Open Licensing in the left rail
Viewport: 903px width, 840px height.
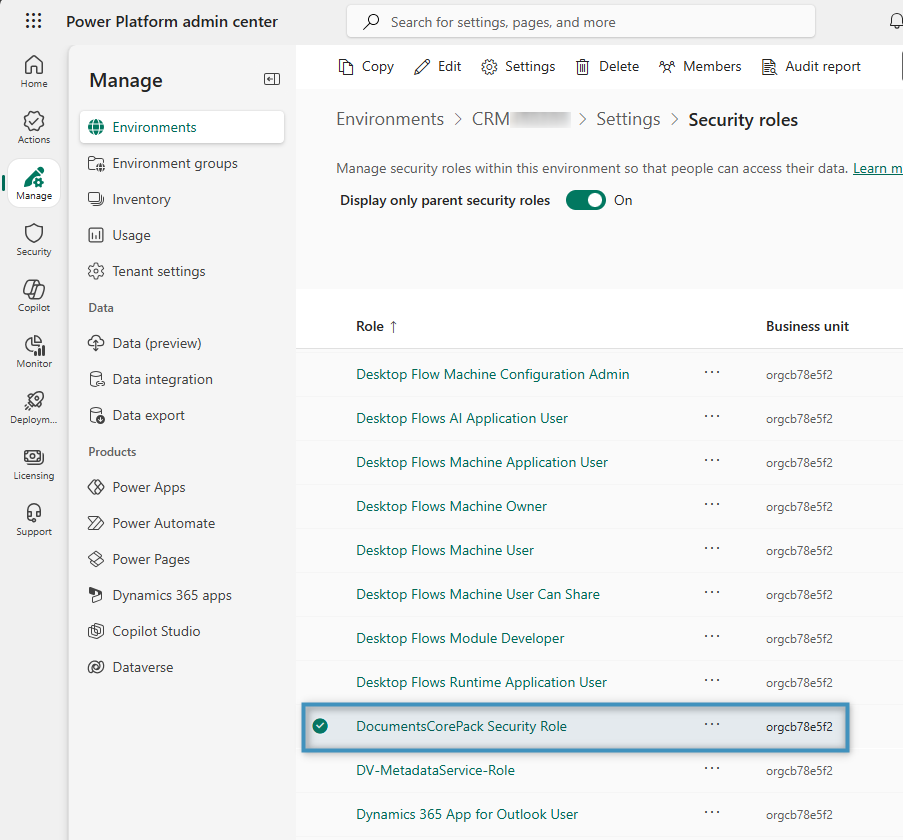[34, 463]
